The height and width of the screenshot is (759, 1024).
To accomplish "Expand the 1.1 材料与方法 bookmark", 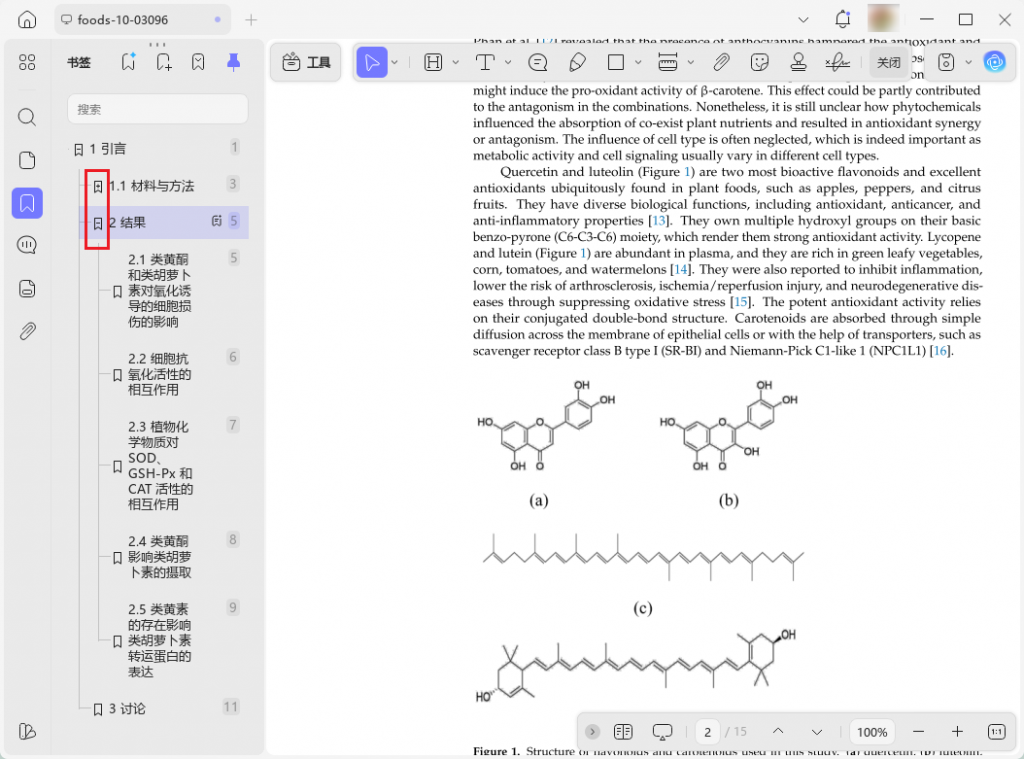I will [x=98, y=186].
